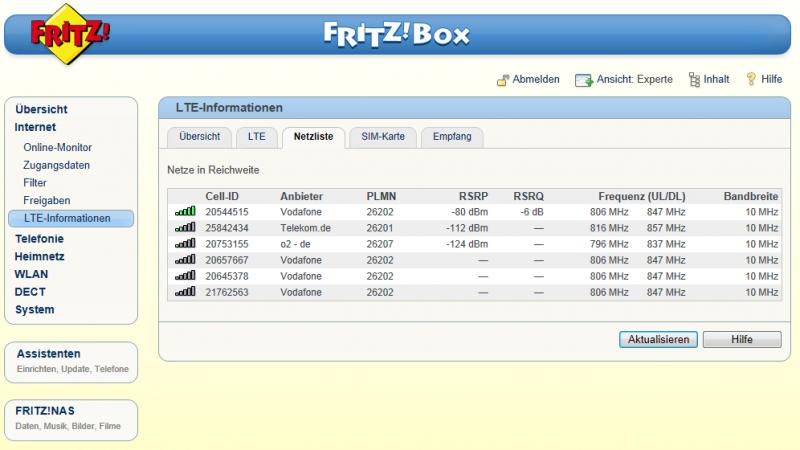
Task: Click the FRITZ! logo icon
Action: [x=70, y=34]
